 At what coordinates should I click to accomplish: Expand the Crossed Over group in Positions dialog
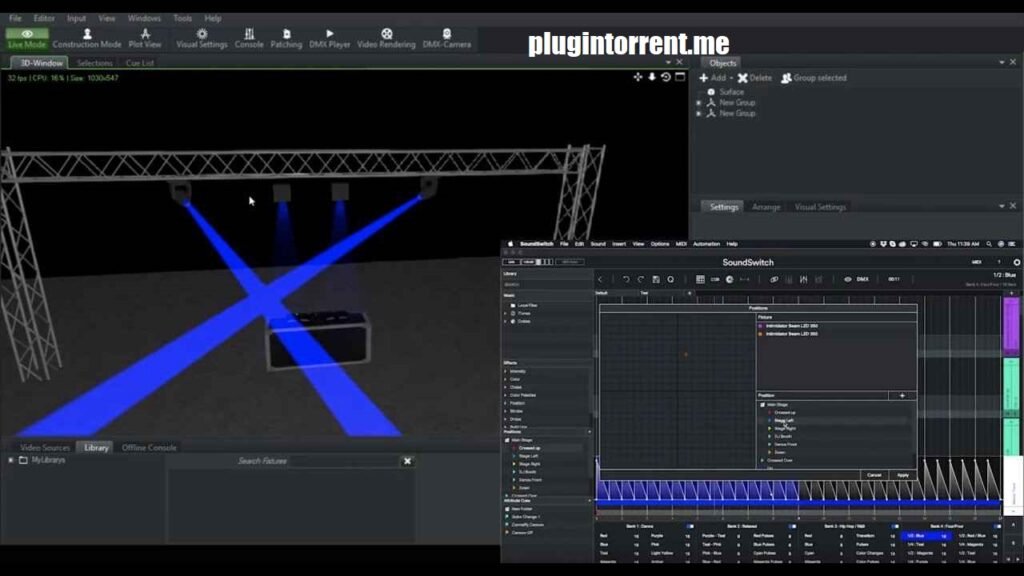coord(762,460)
